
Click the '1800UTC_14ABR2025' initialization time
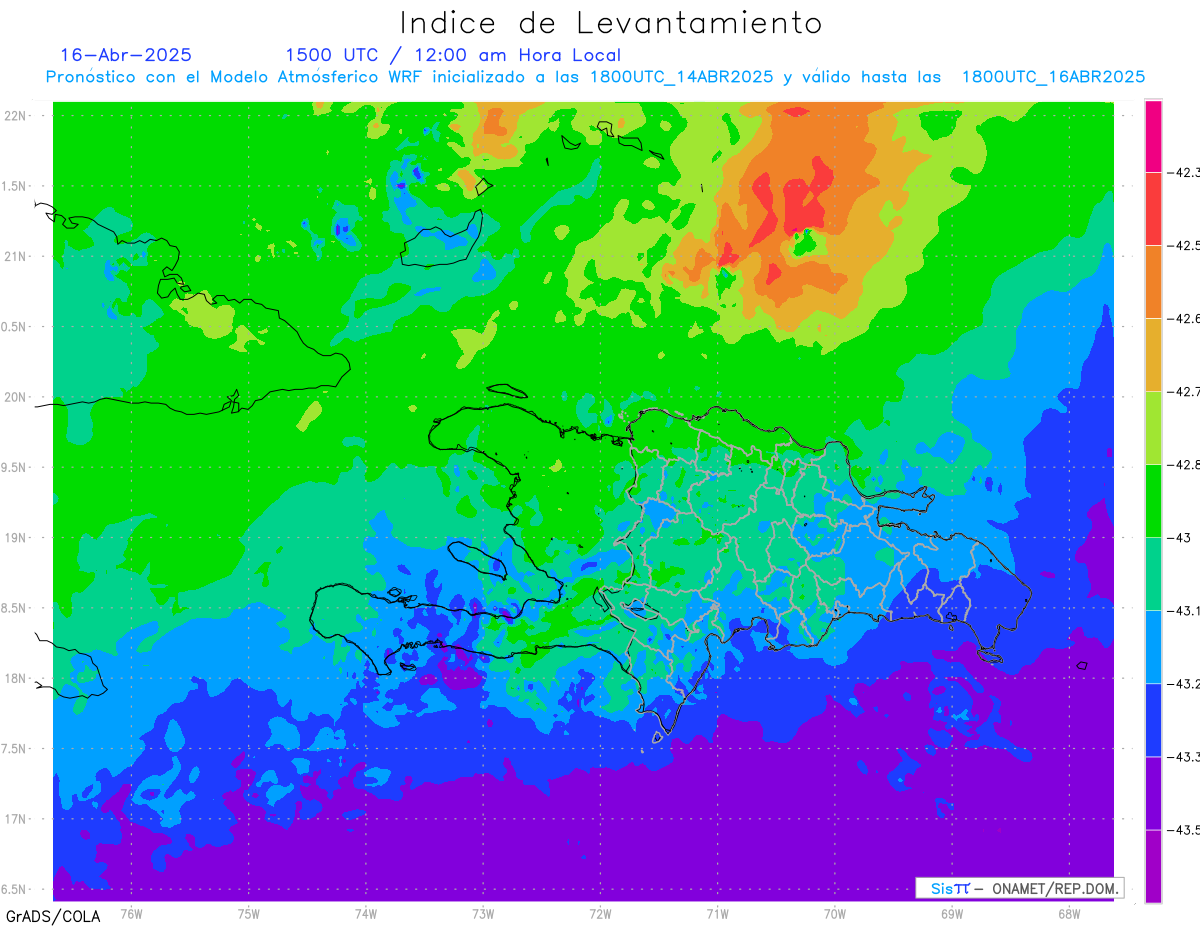point(682,77)
